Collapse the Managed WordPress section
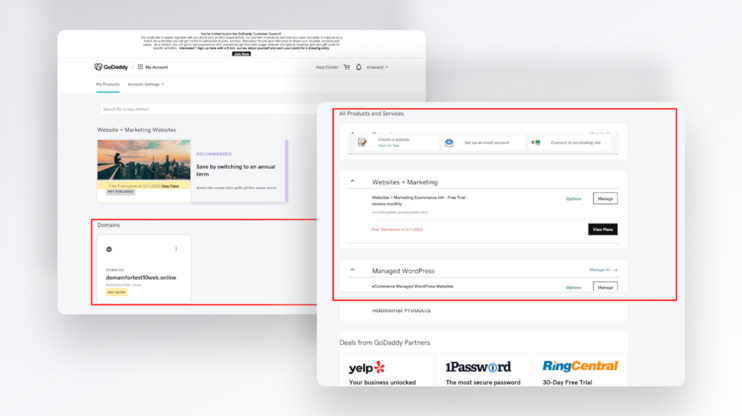Screen dimensions: 742x416 353,270
